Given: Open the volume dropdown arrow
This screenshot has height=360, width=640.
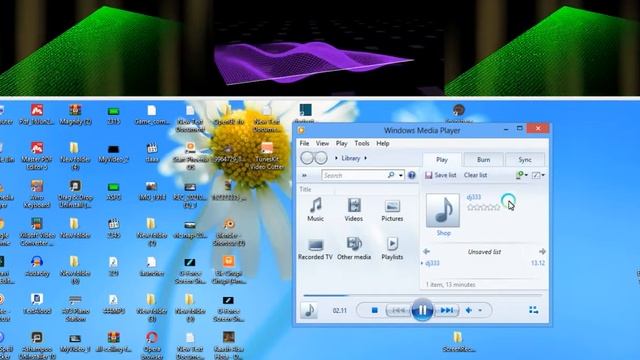Looking at the screenshot, I should [x=480, y=310].
